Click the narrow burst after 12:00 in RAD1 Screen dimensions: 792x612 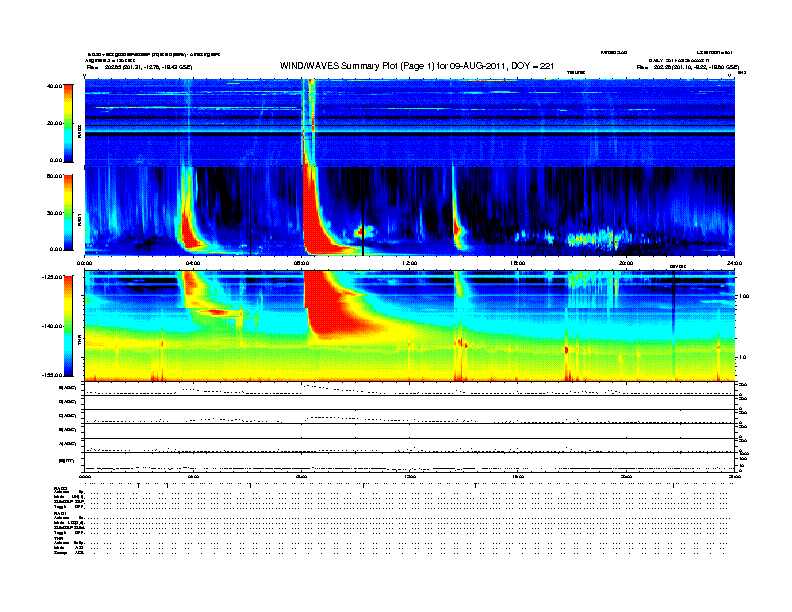click(x=456, y=230)
